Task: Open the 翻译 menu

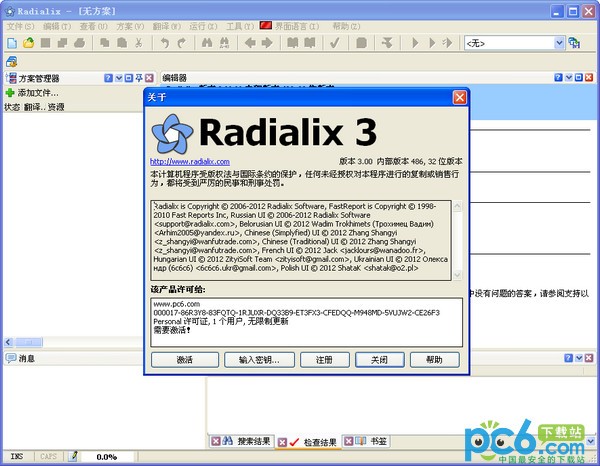Action: [166, 26]
